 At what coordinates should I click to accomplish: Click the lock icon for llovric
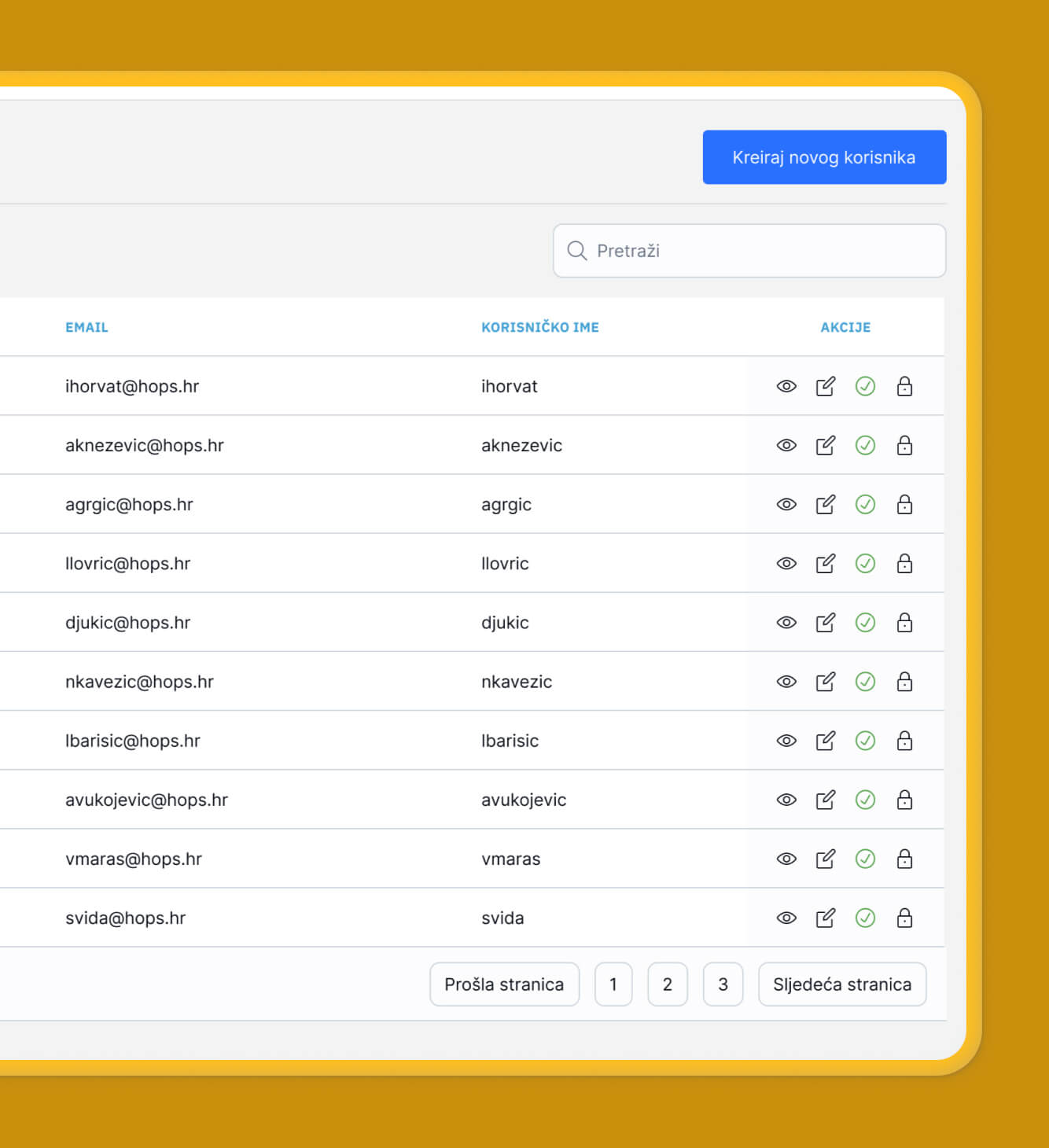tap(904, 563)
